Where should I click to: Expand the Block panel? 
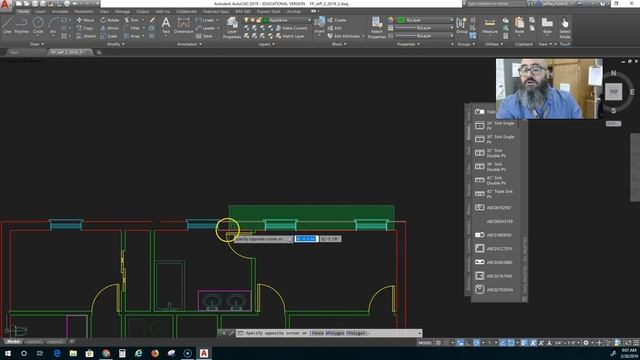[339, 44]
